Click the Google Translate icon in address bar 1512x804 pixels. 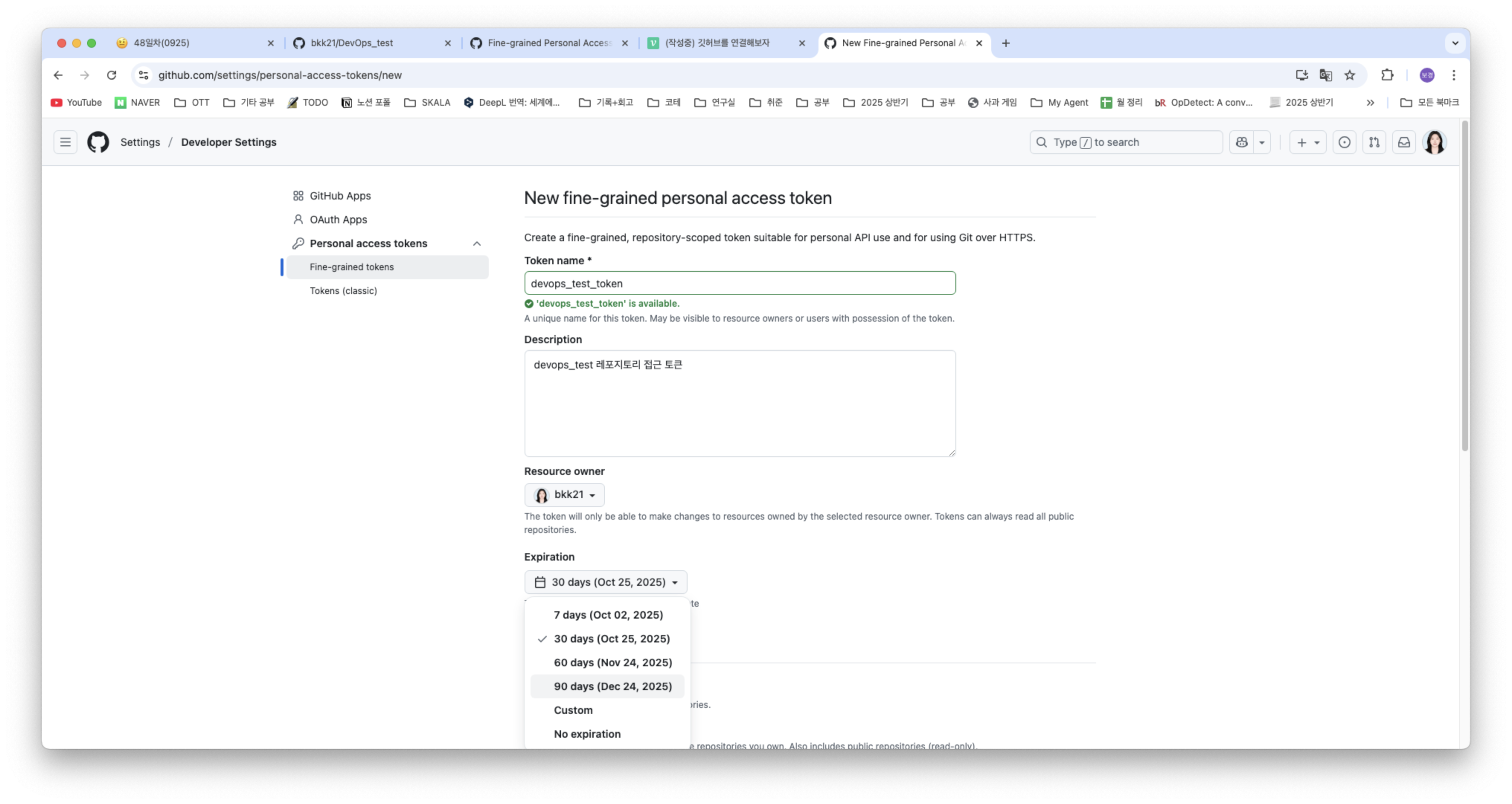[1325, 75]
